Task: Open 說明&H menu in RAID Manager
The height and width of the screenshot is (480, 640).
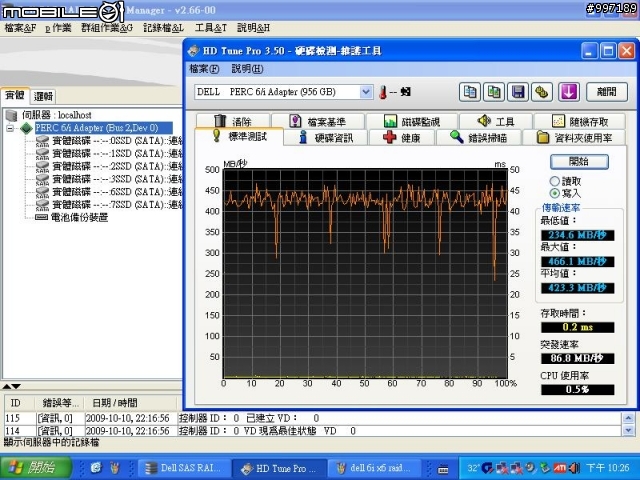Action: pos(253,28)
